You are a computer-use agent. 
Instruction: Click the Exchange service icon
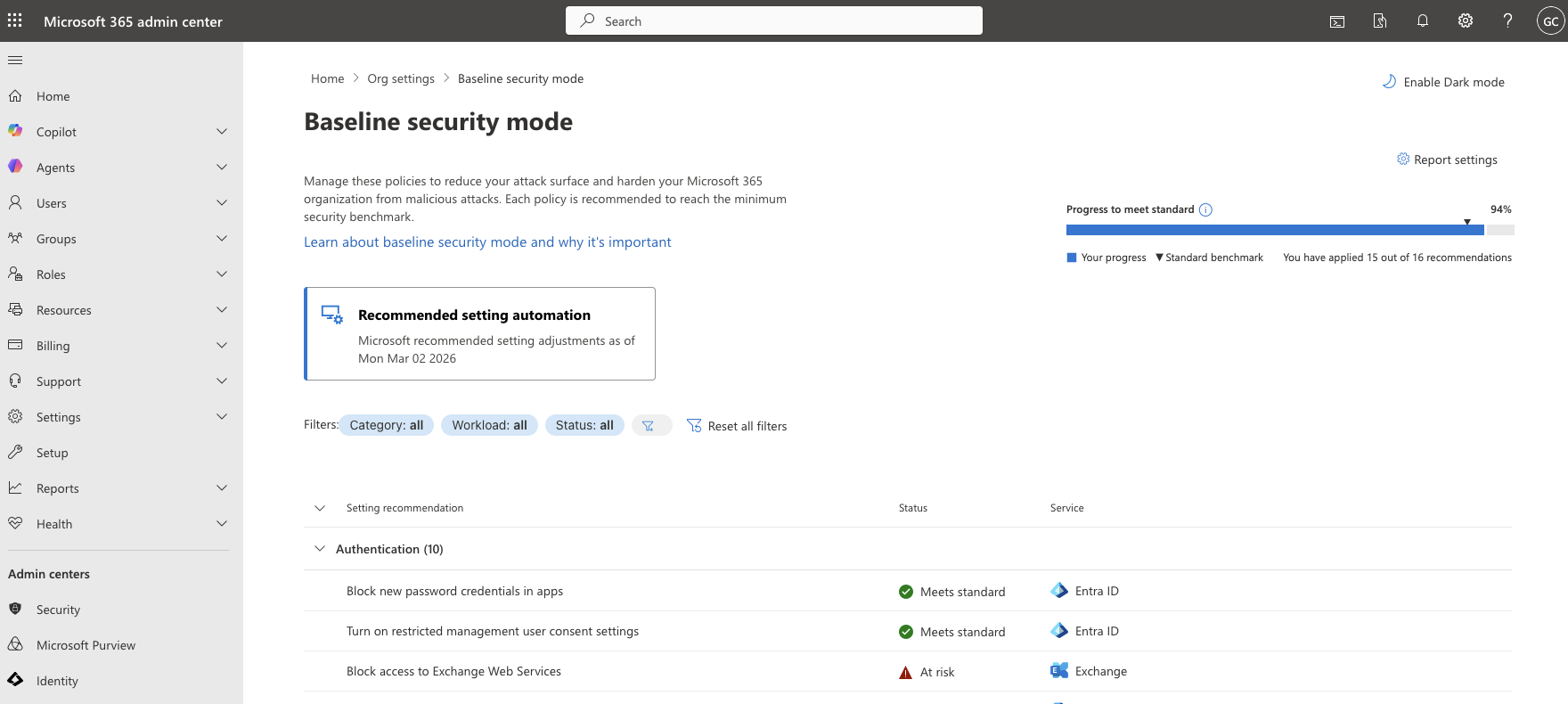(x=1059, y=671)
